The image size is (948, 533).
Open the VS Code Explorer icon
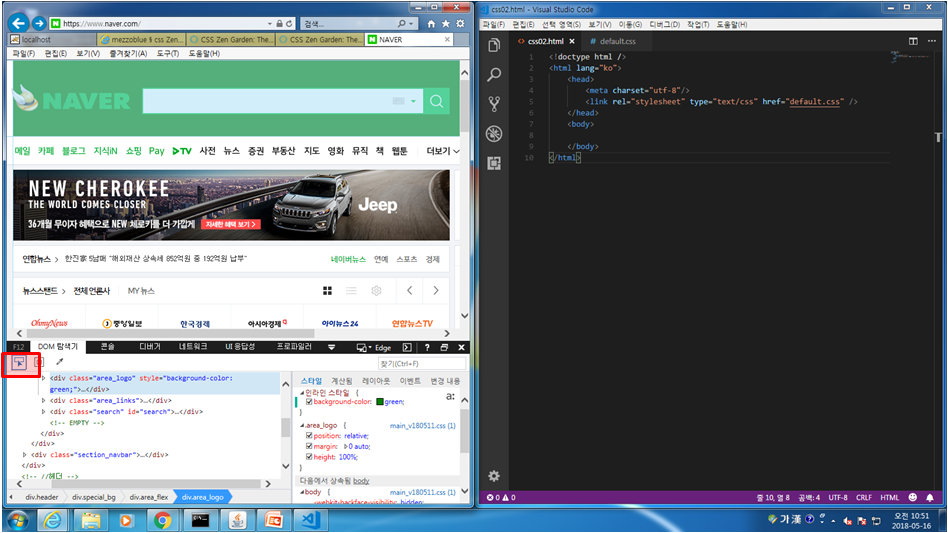click(x=494, y=45)
